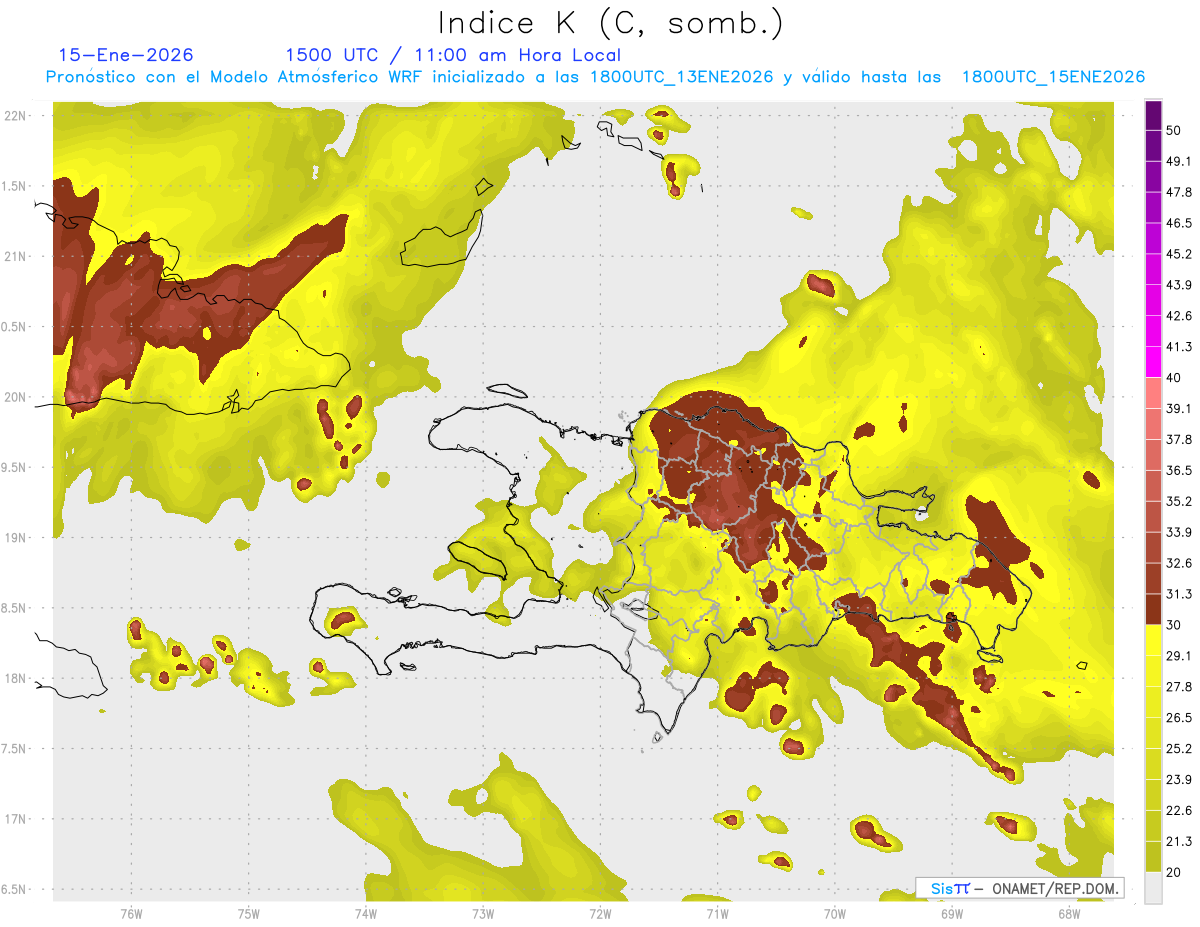Click the legend value '32.6'
This screenshot has width=1200, height=927.
pos(1178,563)
